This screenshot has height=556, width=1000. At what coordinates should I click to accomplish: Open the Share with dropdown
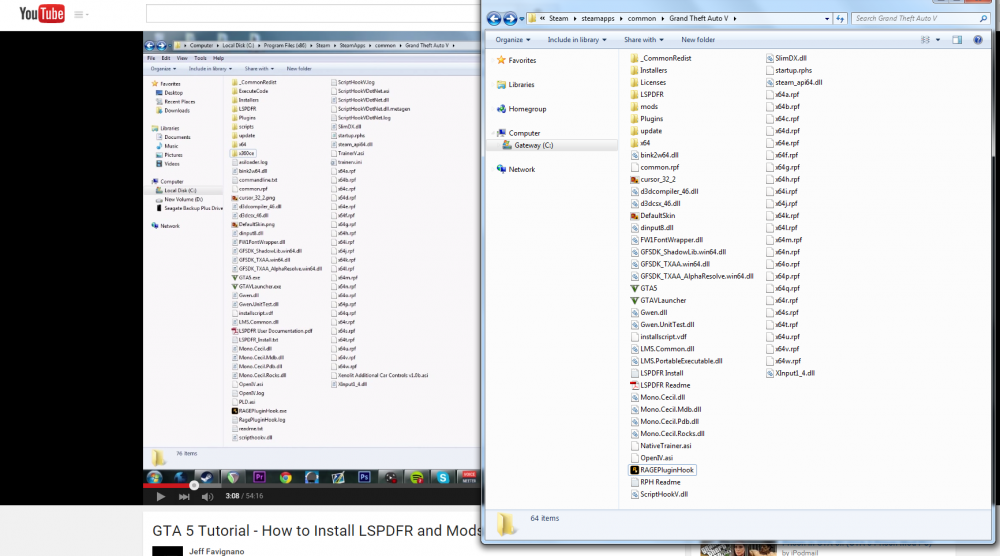point(643,40)
